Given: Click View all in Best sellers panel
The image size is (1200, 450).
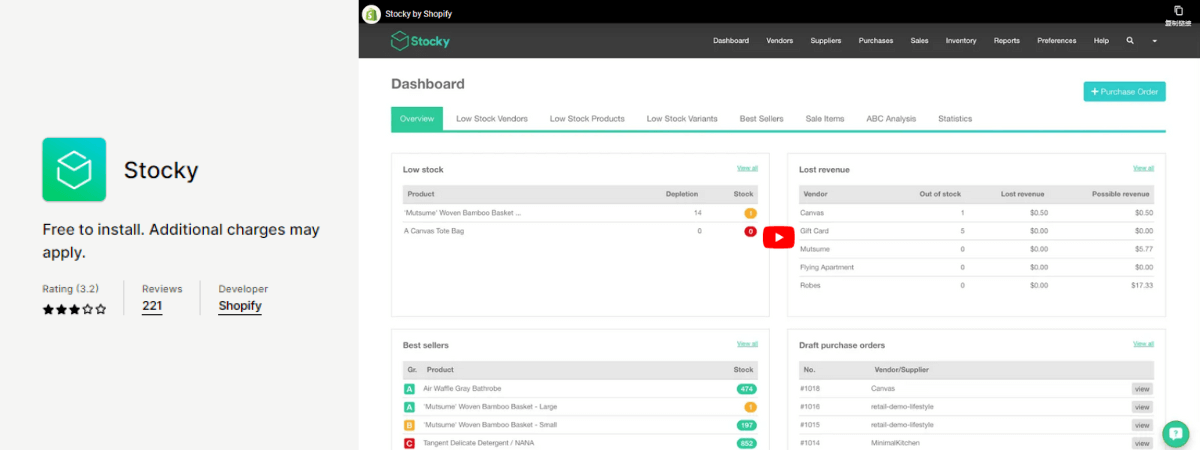Looking at the screenshot, I should click(x=747, y=343).
